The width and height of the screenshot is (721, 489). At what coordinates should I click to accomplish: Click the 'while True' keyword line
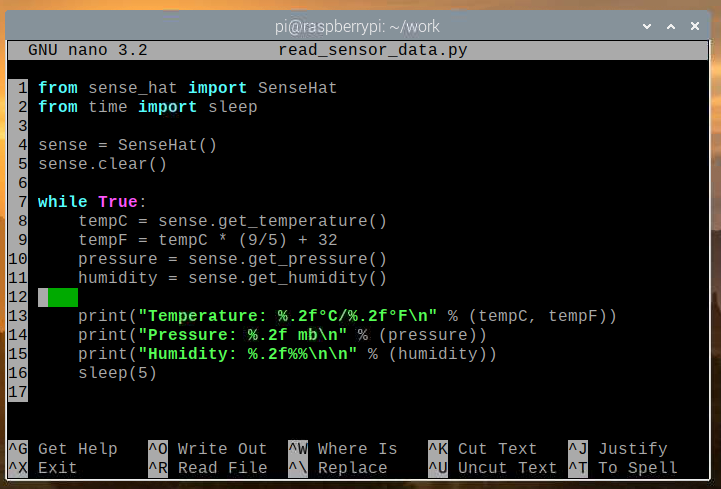pos(92,202)
